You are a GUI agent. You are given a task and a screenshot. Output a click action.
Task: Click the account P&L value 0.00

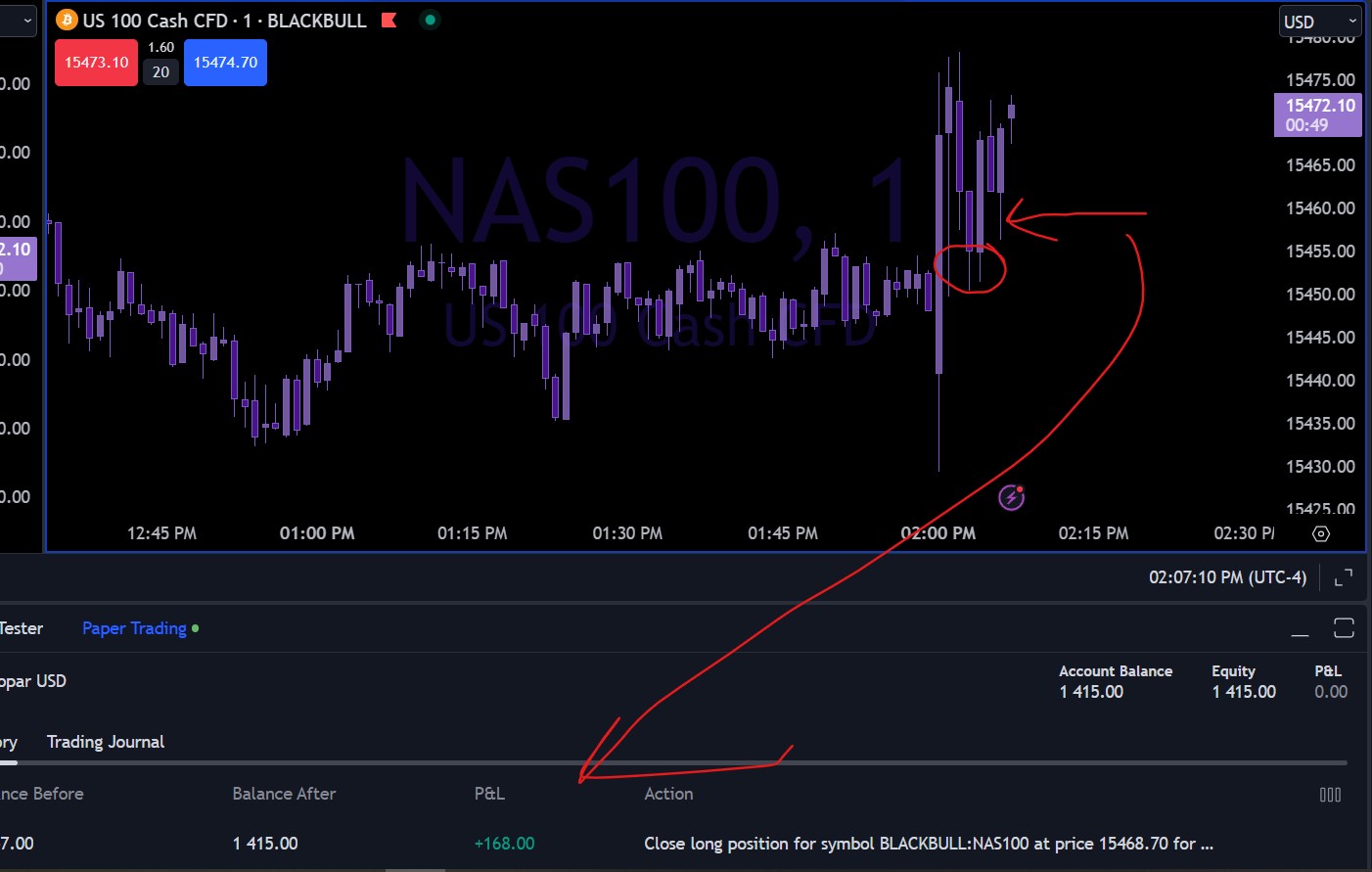pyautogui.click(x=1331, y=692)
